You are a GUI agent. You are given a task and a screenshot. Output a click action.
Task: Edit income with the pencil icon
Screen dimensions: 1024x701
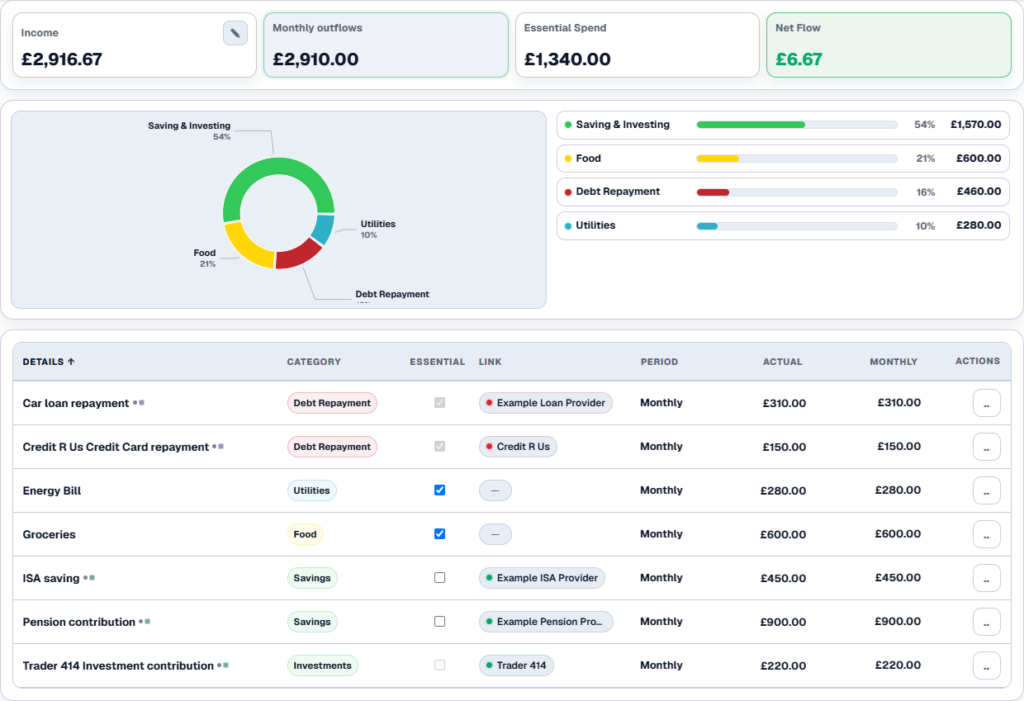pyautogui.click(x=235, y=33)
